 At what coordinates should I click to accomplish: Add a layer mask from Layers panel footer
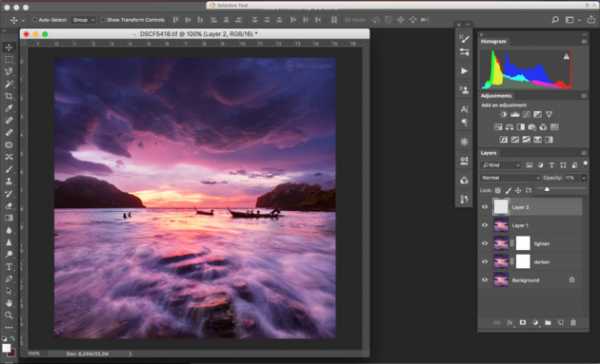[x=522, y=323]
